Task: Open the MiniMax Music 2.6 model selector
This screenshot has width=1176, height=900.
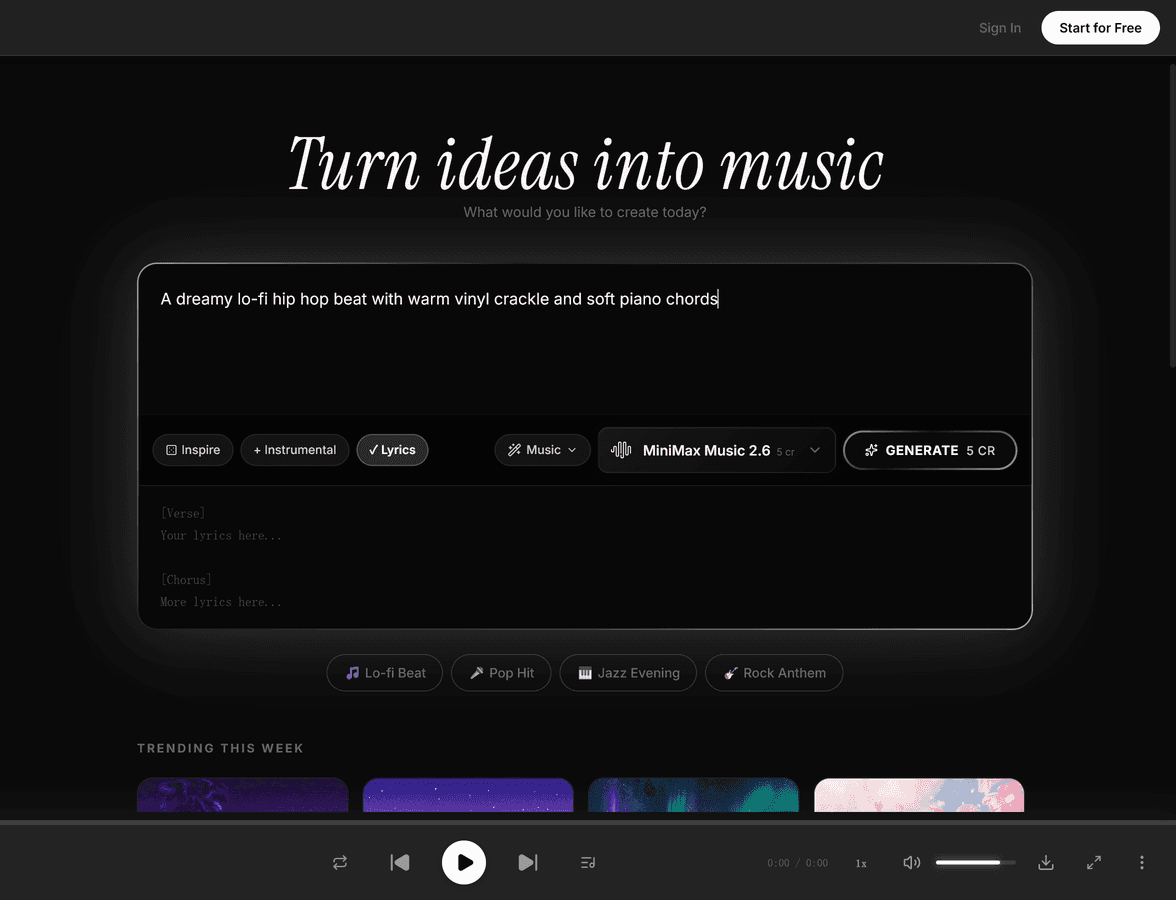Action: pos(716,450)
